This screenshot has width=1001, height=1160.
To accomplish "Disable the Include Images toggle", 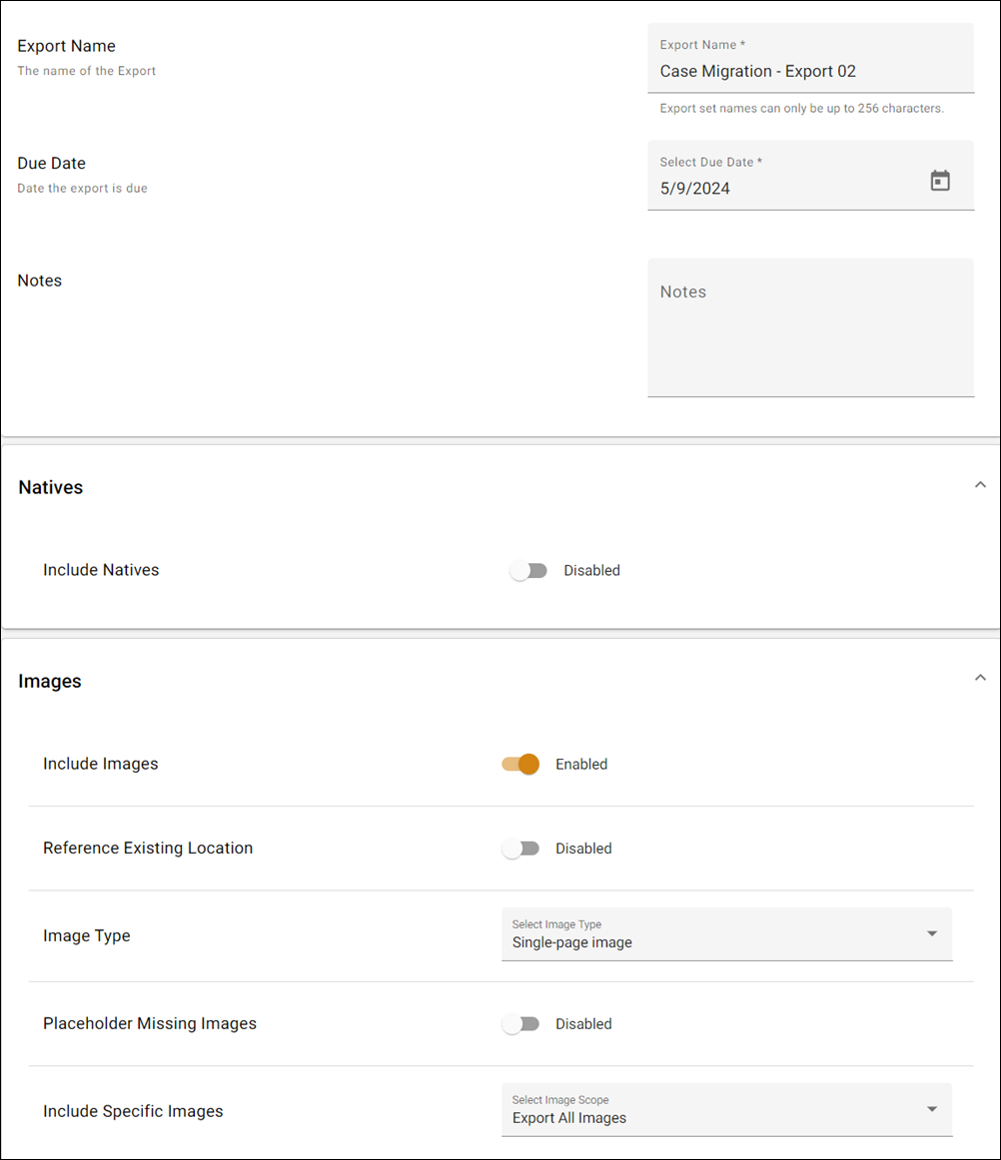I will (x=520, y=764).
